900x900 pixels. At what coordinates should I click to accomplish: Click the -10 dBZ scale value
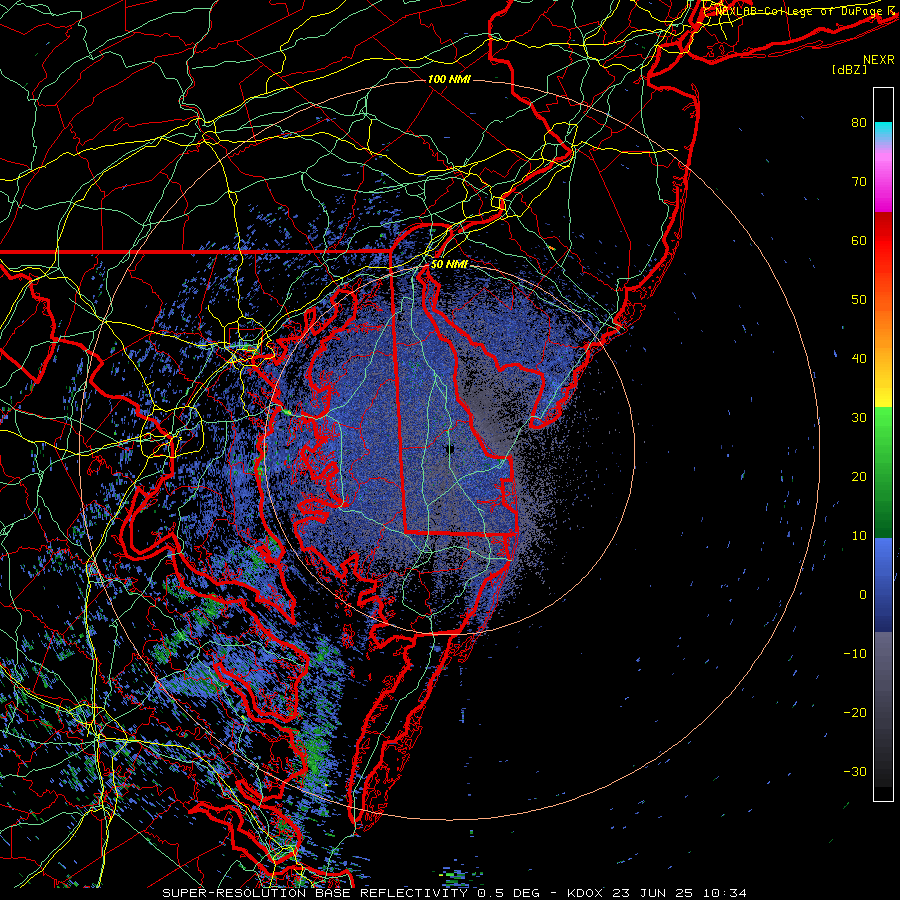(855, 654)
